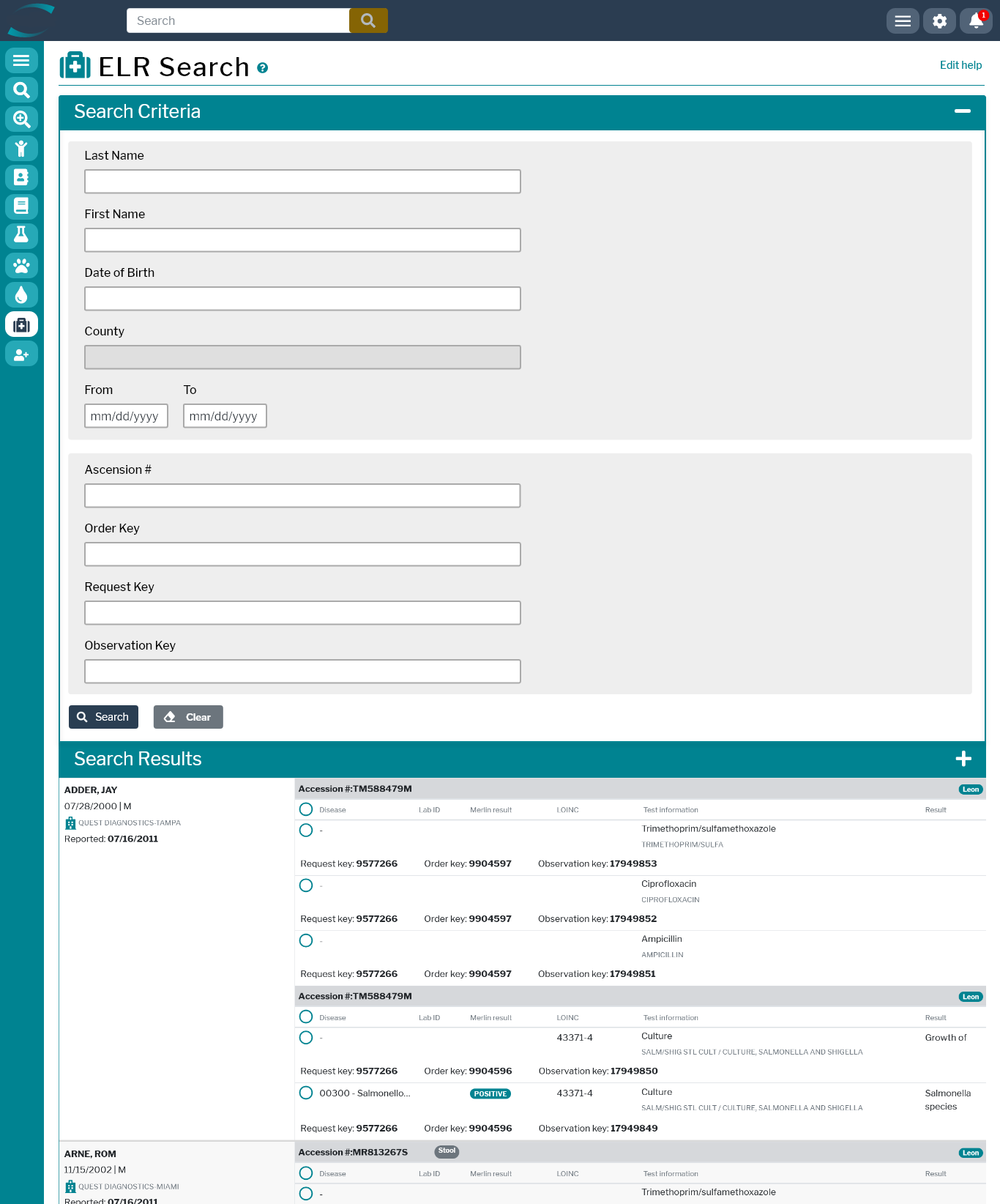Open the To date picker field
This screenshot has width=1000, height=1204.
click(x=225, y=416)
